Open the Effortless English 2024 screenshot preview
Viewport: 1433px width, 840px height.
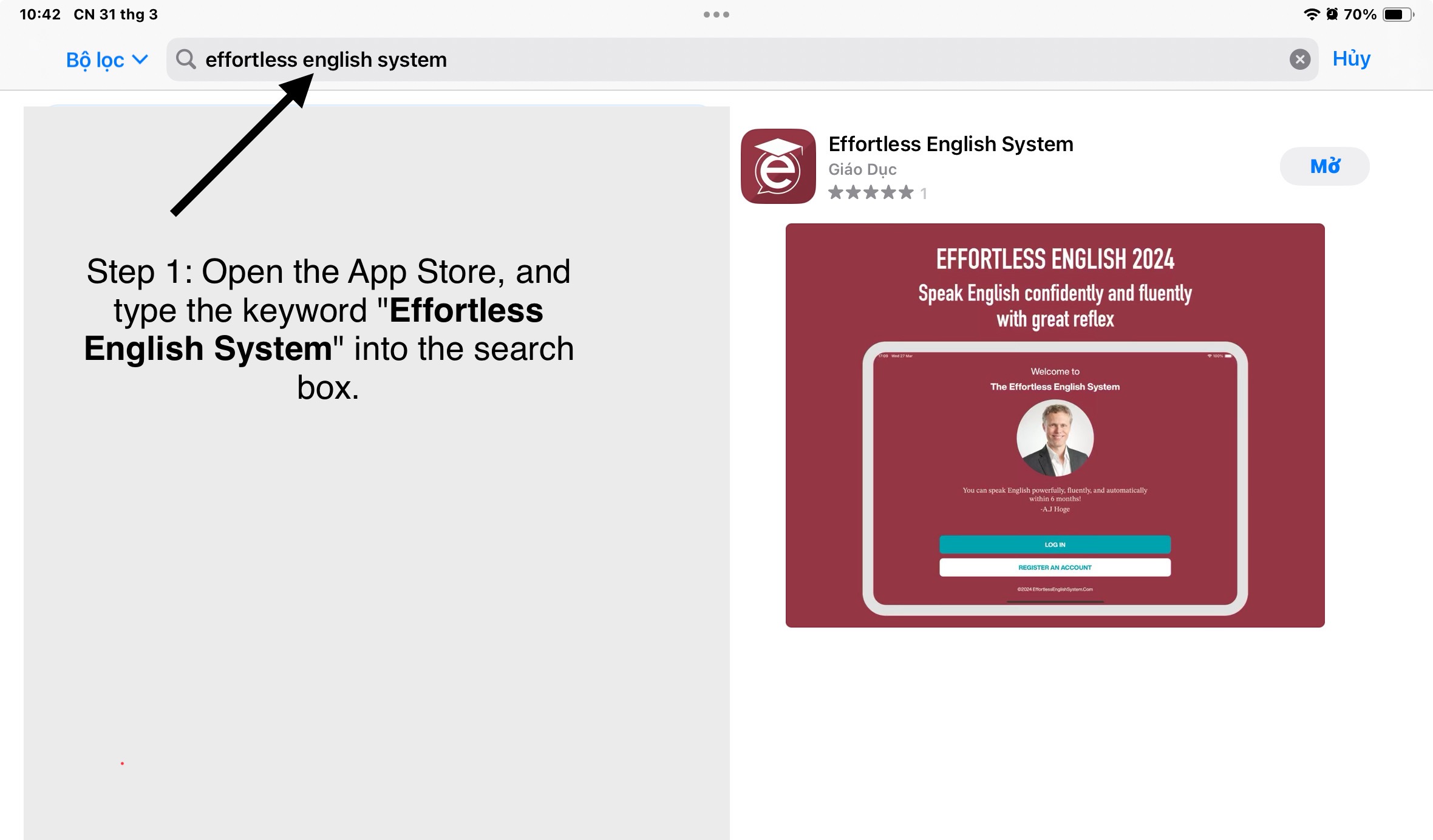(x=1055, y=425)
